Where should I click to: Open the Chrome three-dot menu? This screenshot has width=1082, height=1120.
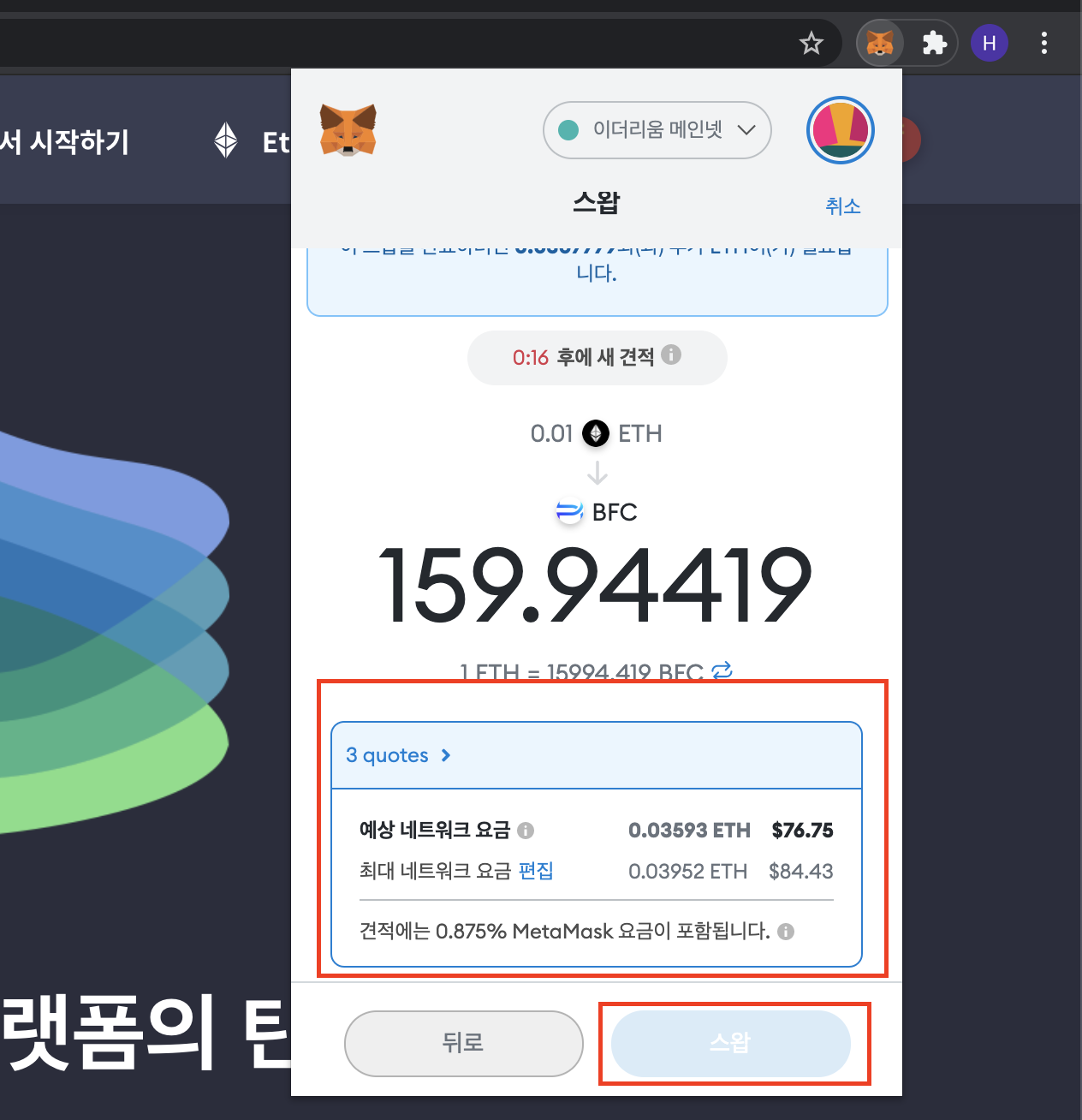(x=1044, y=43)
